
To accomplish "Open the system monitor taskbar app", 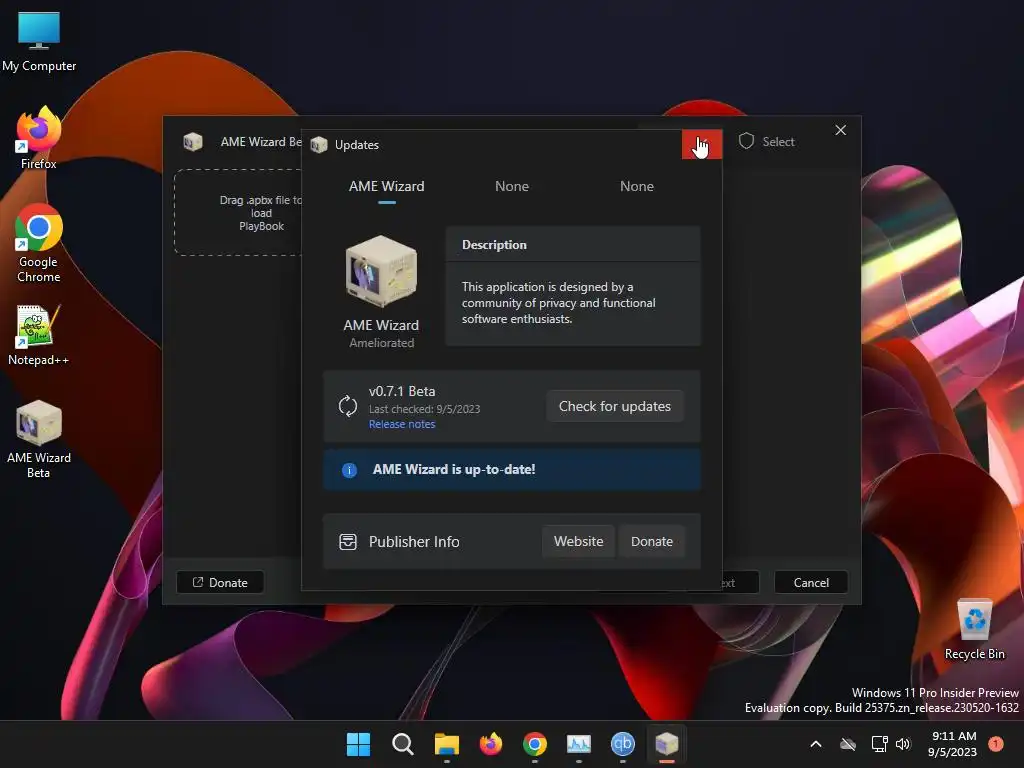I will coord(579,744).
